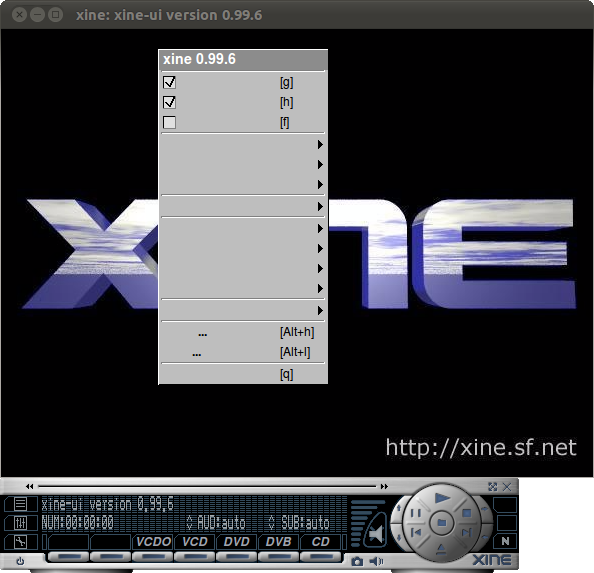Click the xine 0.99.6 menu title

[243, 59]
